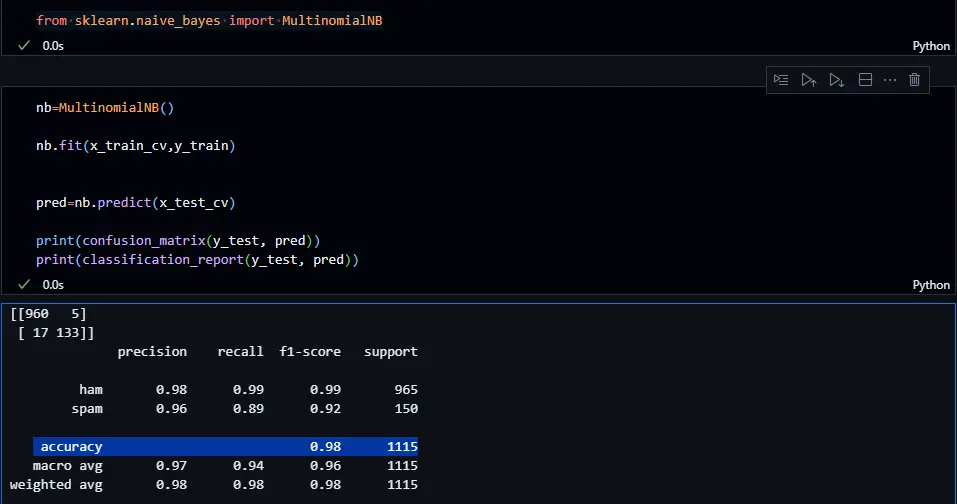Delete the cell with trash icon
Screen dimensions: 957x504
point(914,80)
